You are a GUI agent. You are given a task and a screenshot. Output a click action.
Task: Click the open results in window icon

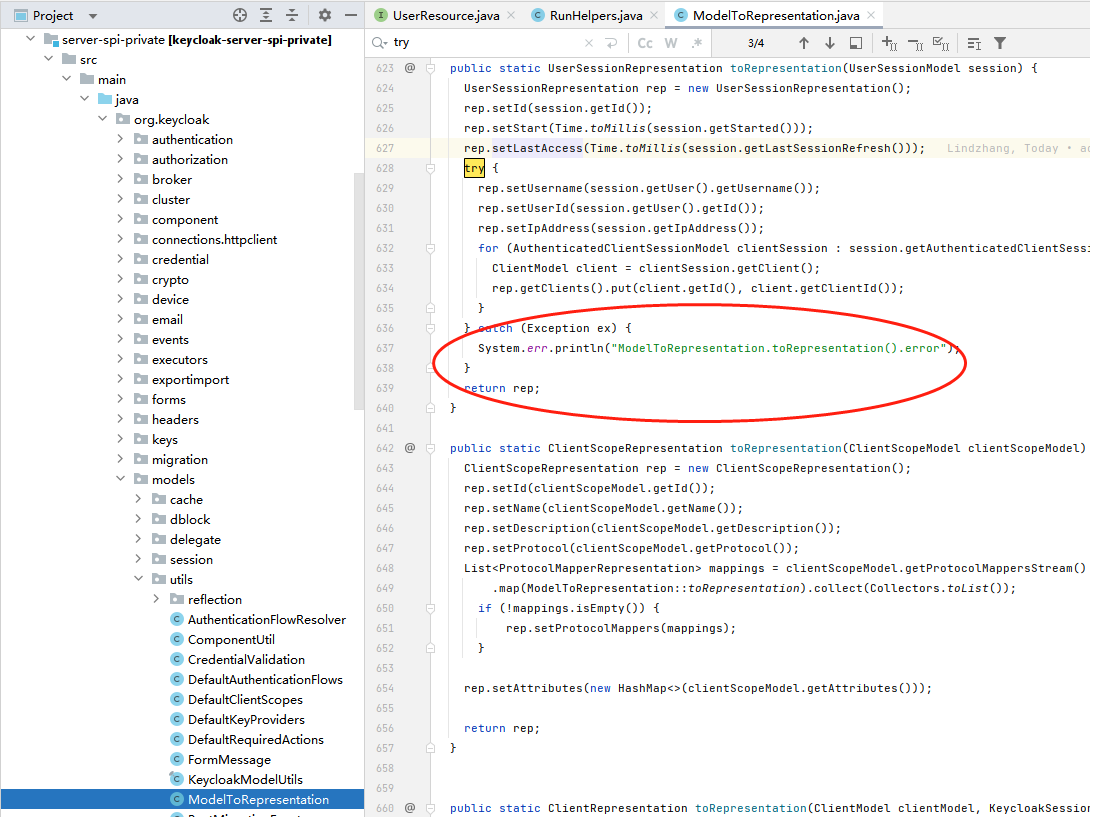(855, 43)
